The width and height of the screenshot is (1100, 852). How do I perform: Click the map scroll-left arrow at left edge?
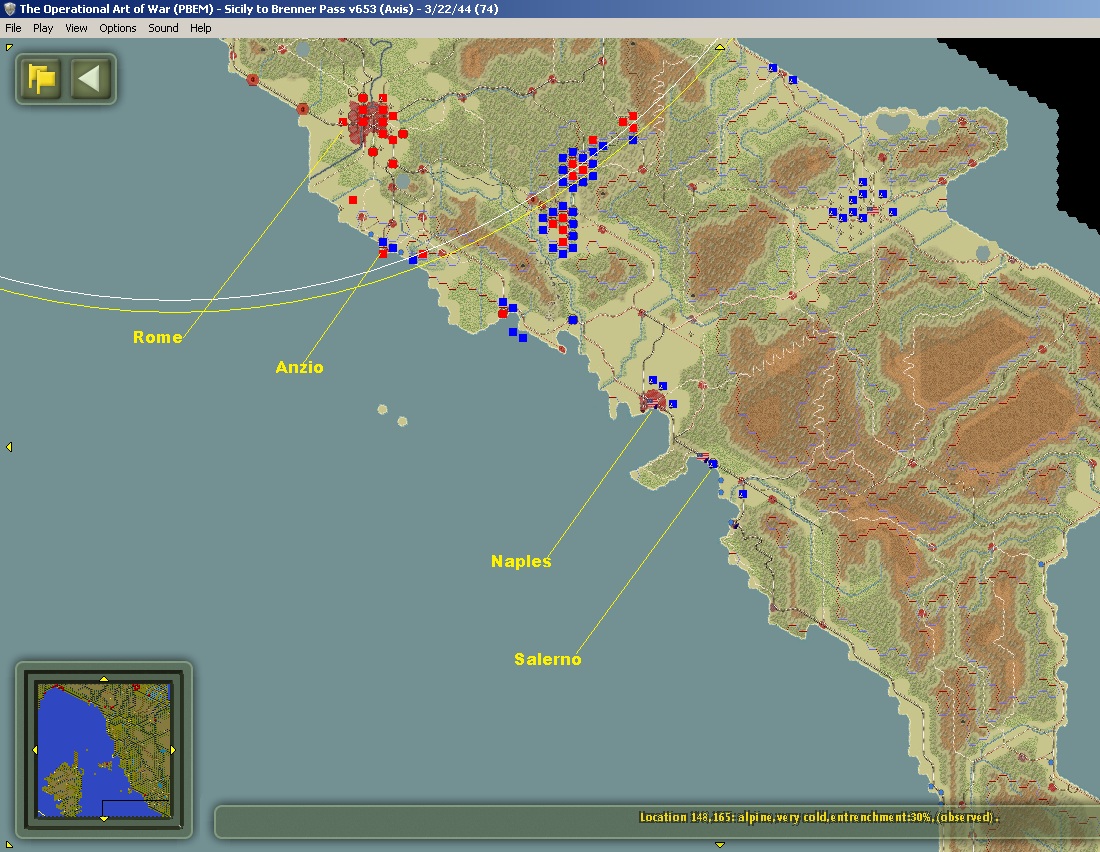click(9, 447)
